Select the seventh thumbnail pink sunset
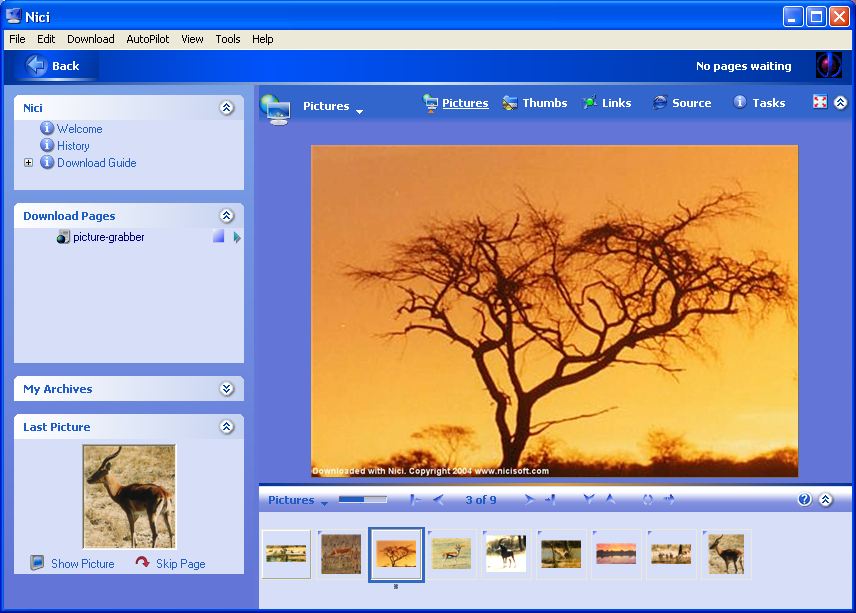856x613 pixels. click(x=616, y=554)
